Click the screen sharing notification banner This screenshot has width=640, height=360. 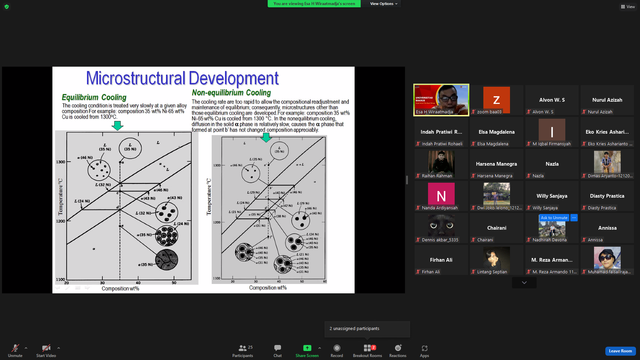click(314, 4)
